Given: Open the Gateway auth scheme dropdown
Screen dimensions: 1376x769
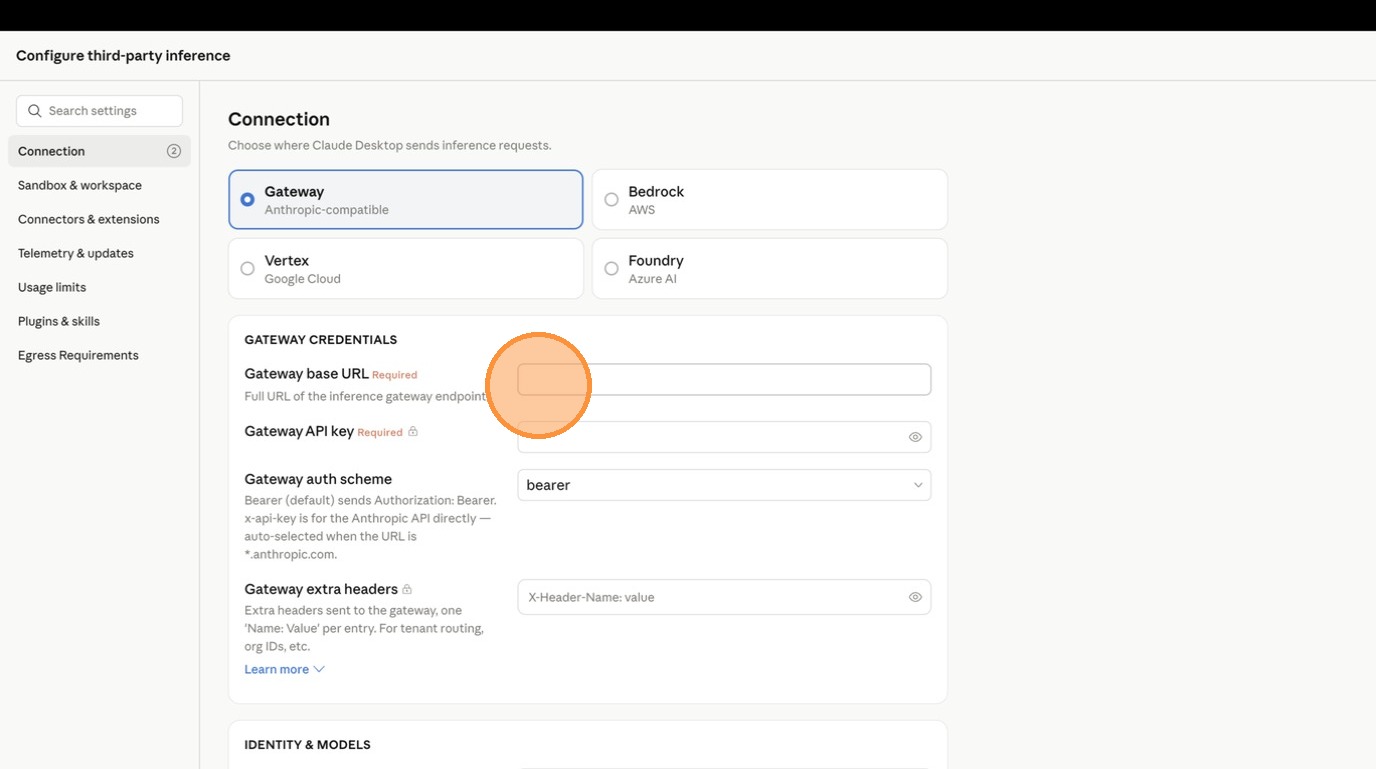Looking at the screenshot, I should click(723, 485).
